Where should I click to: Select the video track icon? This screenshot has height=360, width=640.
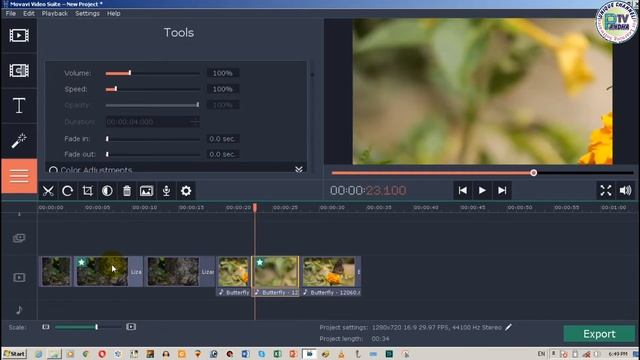[19, 278]
